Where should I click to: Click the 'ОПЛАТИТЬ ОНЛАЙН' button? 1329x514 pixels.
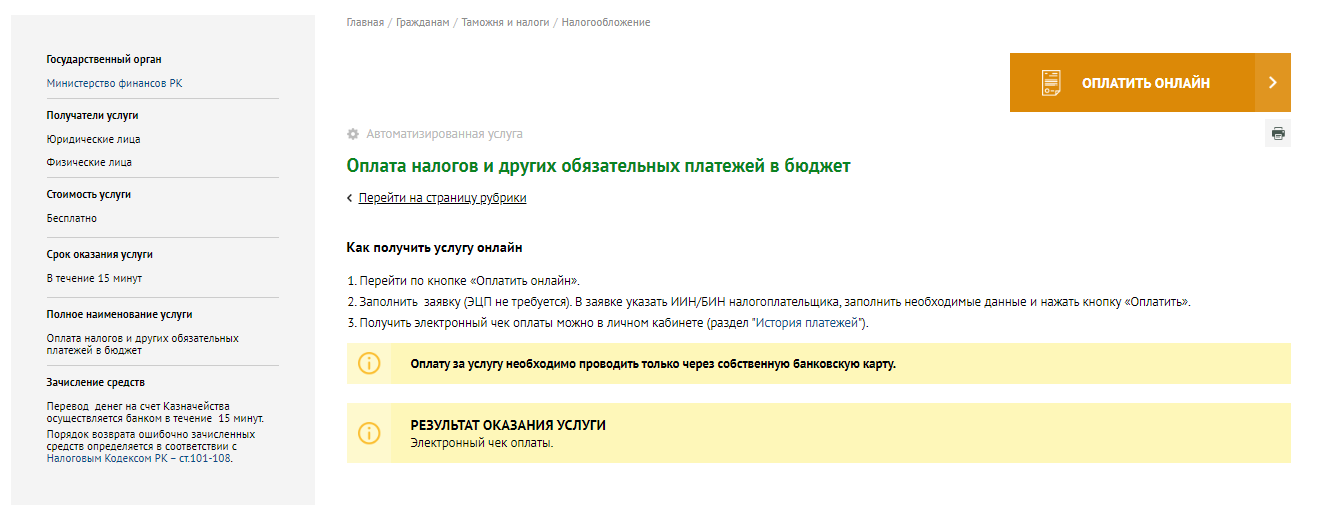[x=1150, y=83]
